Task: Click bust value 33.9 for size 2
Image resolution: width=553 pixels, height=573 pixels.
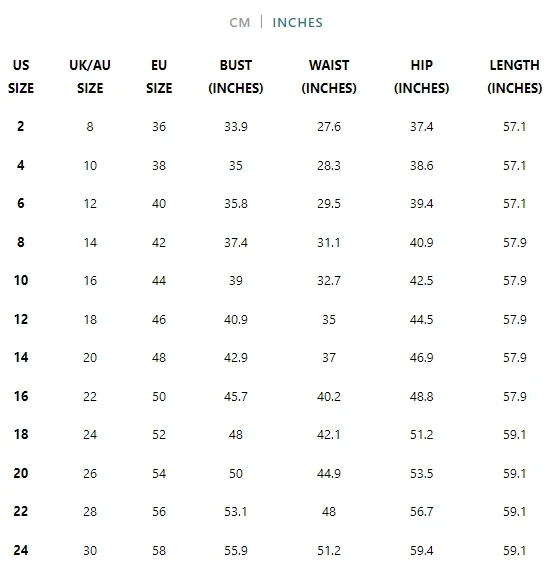Action: click(x=236, y=127)
